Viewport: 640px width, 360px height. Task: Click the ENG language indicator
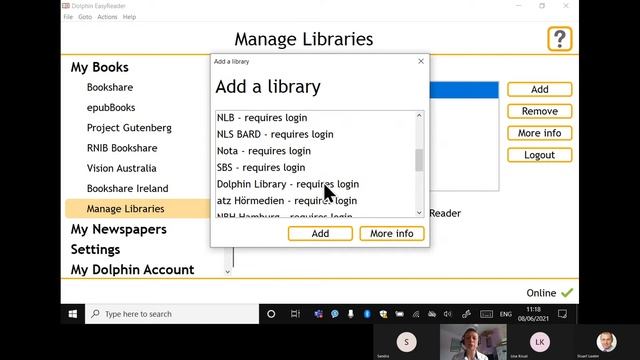(x=506, y=314)
